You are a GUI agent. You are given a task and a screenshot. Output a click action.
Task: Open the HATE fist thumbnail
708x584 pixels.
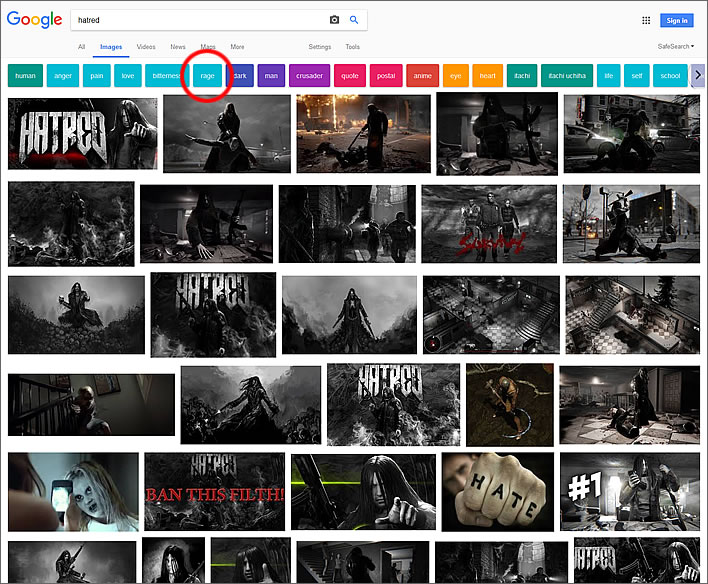[x=498, y=492]
